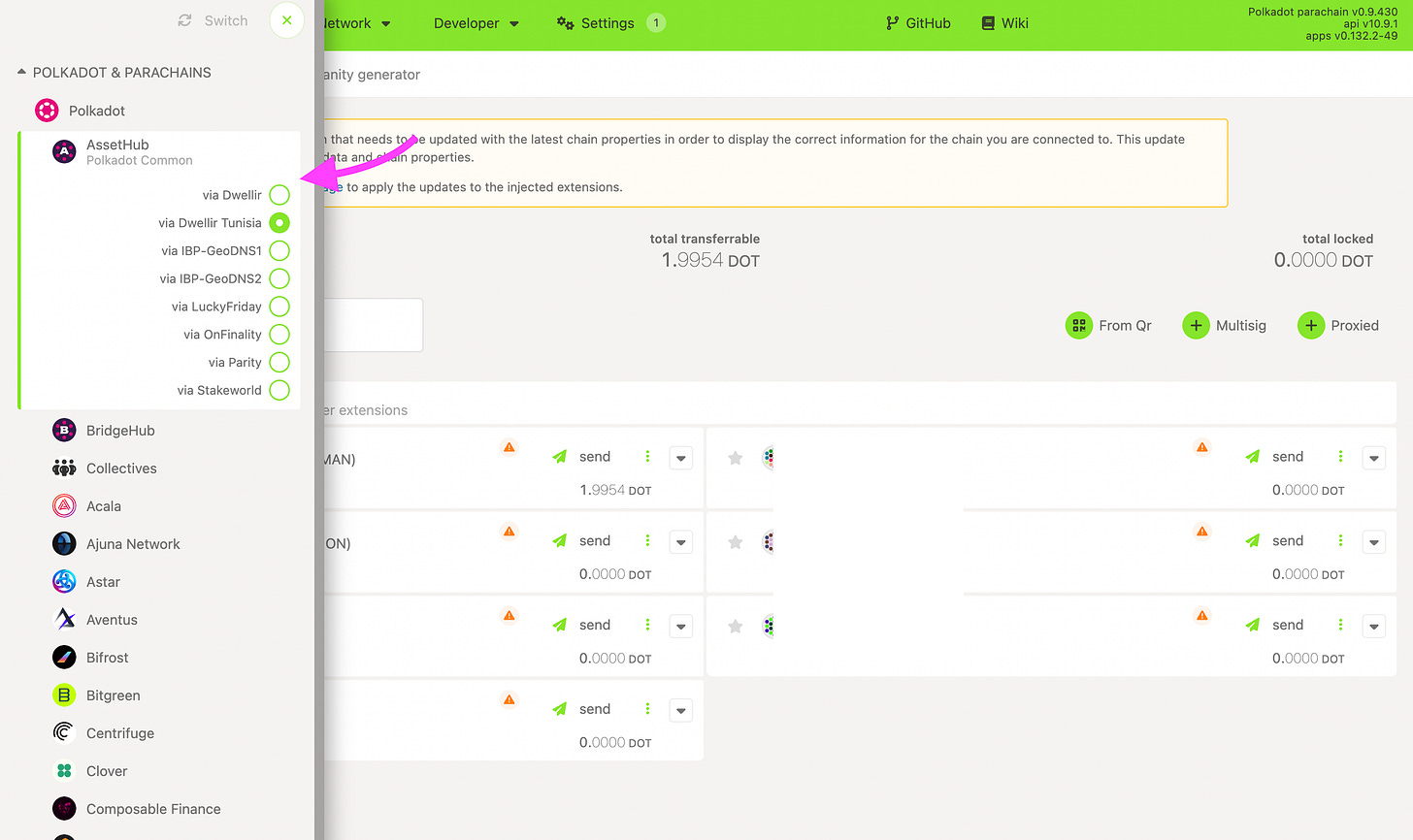The image size is (1413, 840).
Task: Click the Astar logo icon
Action: point(64,582)
